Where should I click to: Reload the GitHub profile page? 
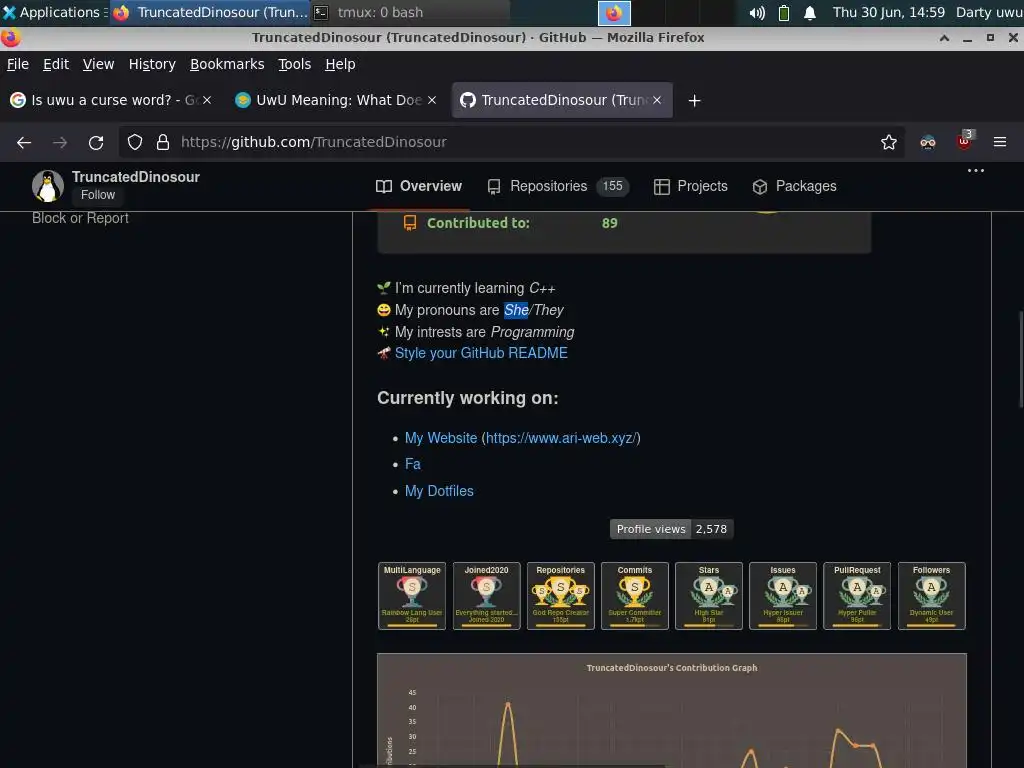pyautogui.click(x=96, y=142)
